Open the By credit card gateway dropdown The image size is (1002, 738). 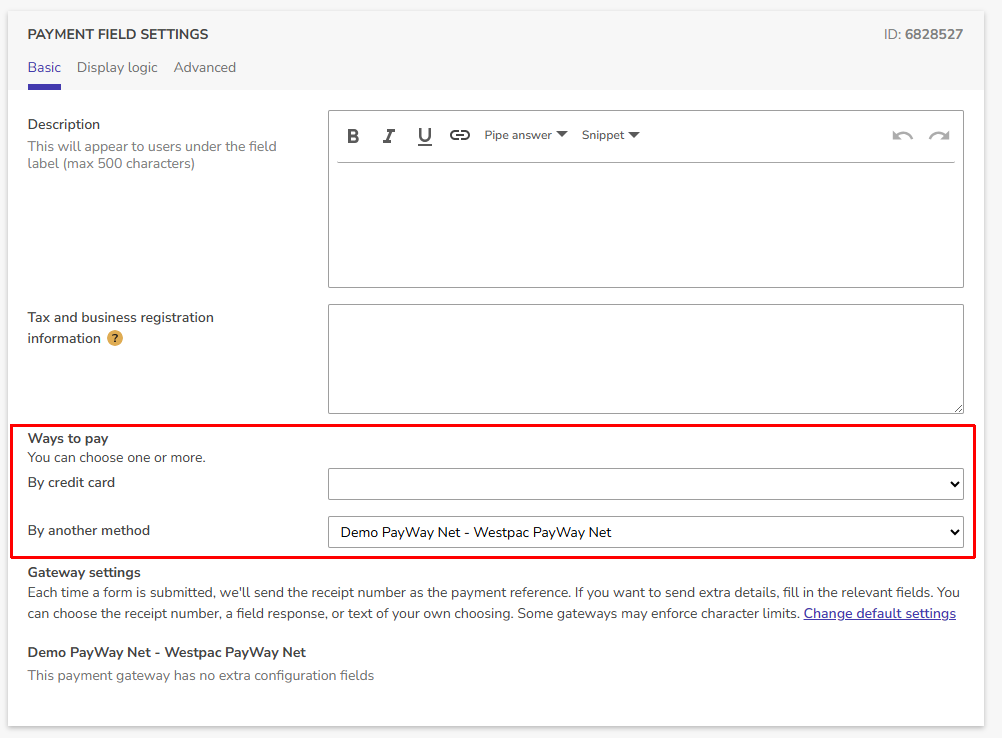(645, 484)
